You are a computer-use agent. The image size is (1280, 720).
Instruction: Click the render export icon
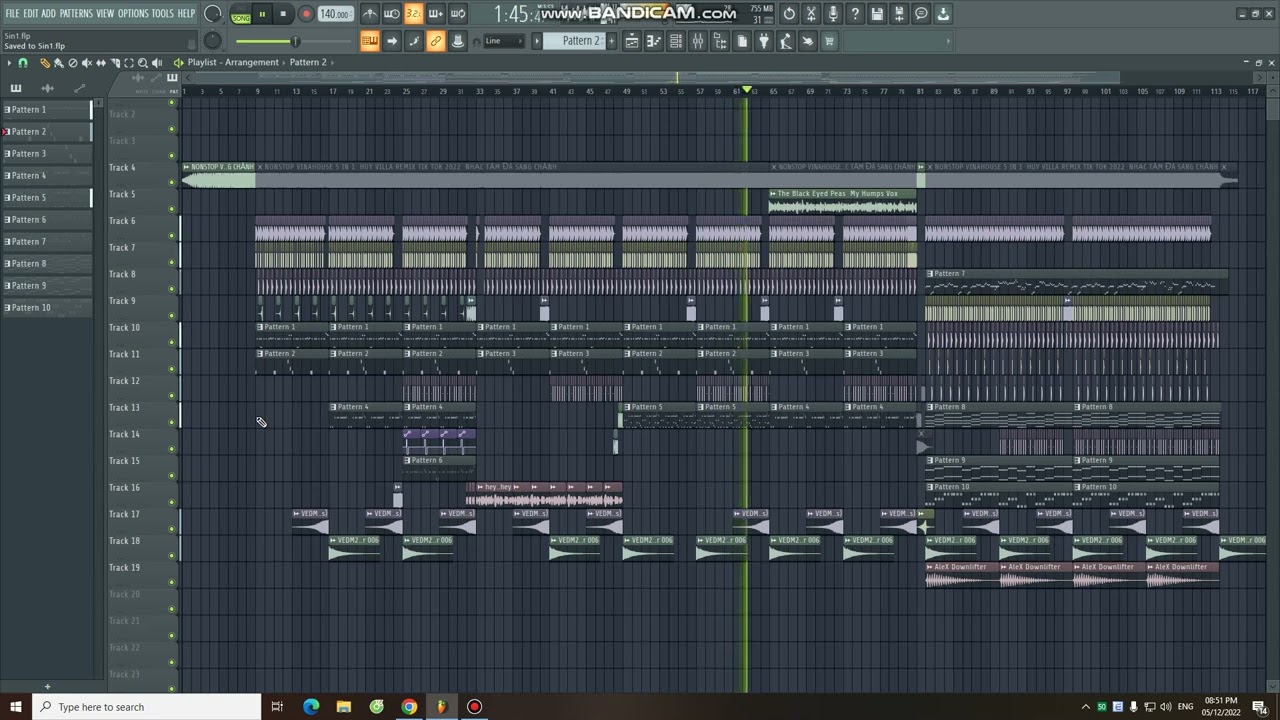[x=899, y=14]
